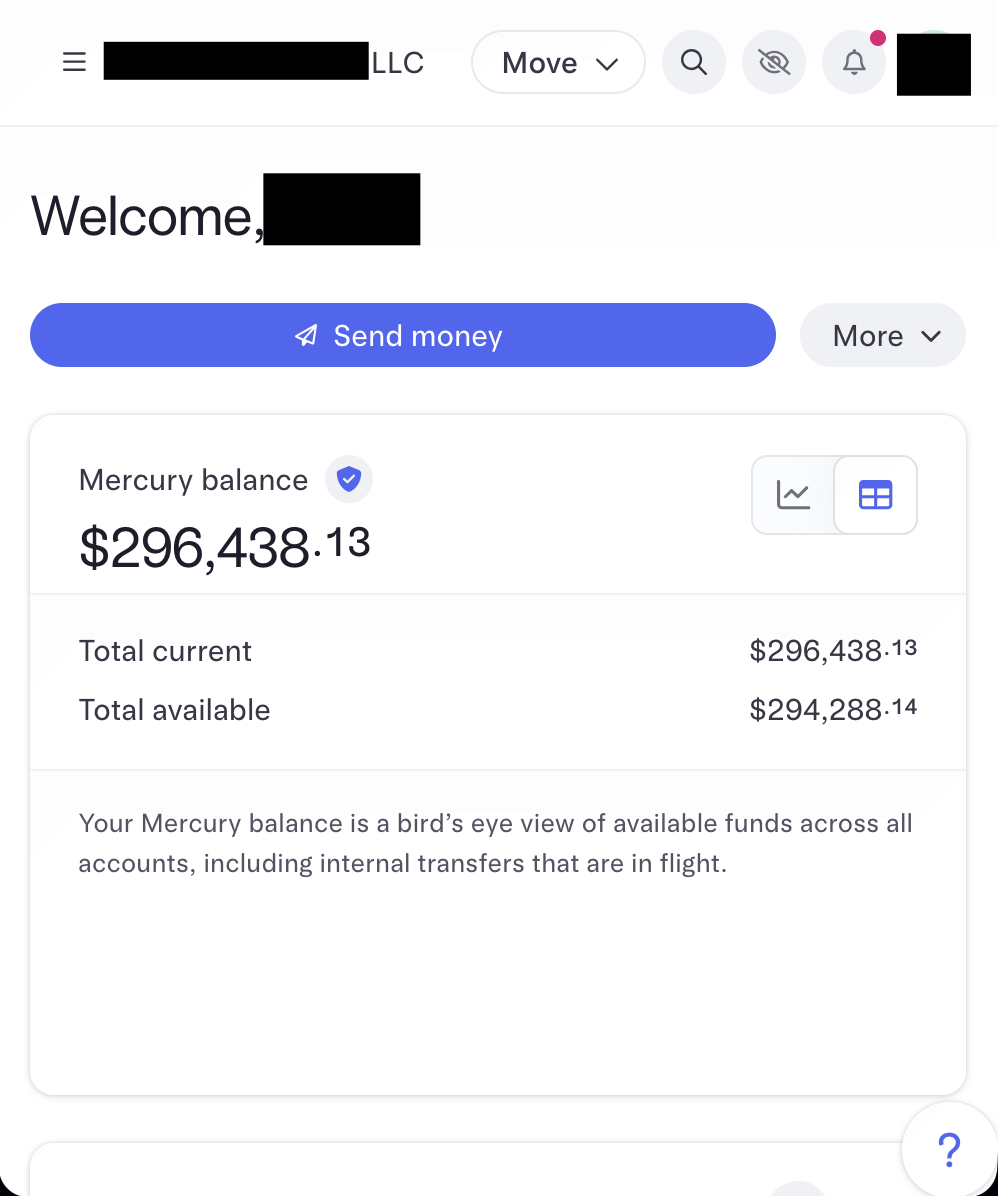The width and height of the screenshot is (998, 1196).
Task: Open the profile avatar menu
Action: click(x=933, y=64)
